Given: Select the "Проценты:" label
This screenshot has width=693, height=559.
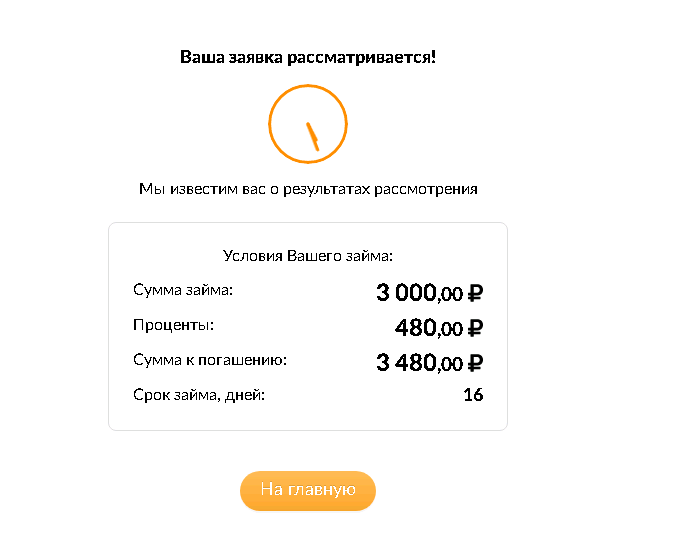Looking at the screenshot, I should point(174,325).
